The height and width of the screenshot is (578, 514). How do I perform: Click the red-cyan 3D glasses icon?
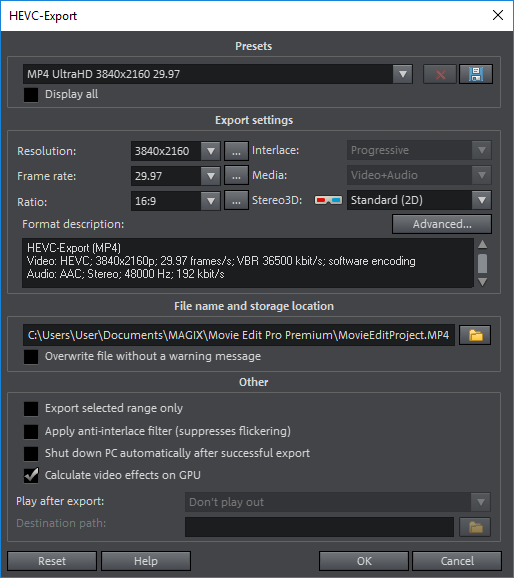point(328,200)
